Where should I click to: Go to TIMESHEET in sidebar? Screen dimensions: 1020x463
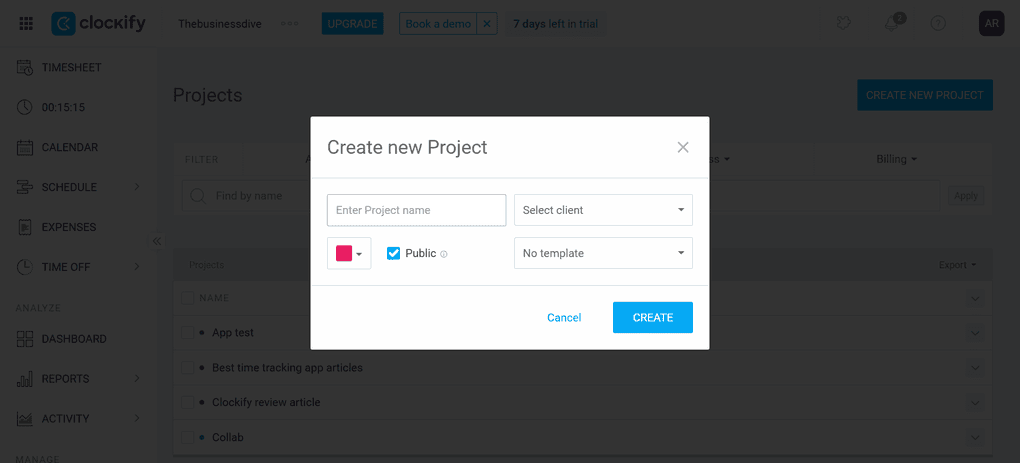coord(72,68)
